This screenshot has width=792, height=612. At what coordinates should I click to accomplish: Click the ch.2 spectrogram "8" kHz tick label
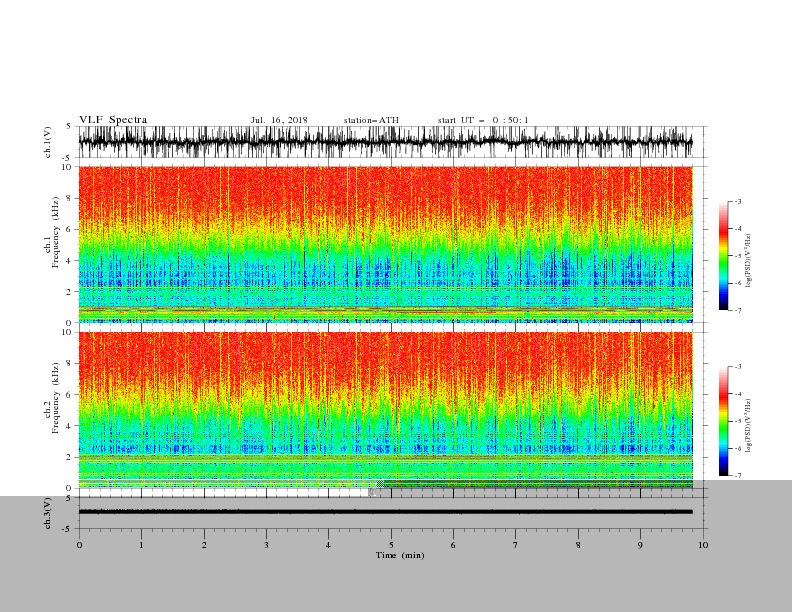(69, 364)
